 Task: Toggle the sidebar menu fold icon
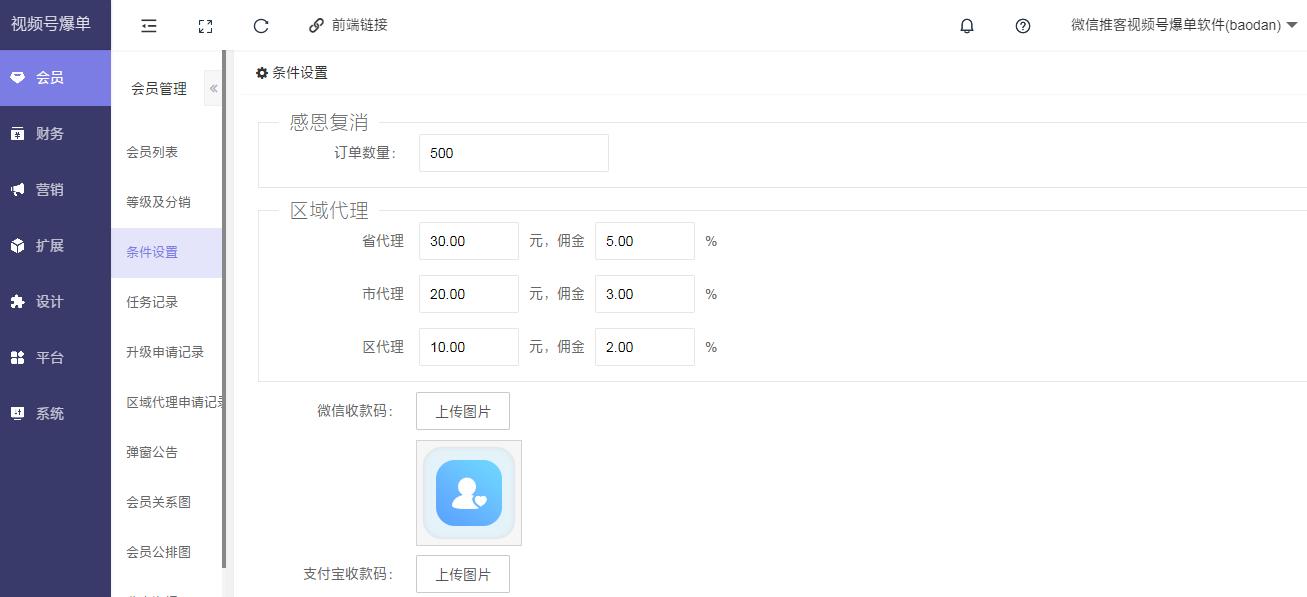[x=149, y=26]
